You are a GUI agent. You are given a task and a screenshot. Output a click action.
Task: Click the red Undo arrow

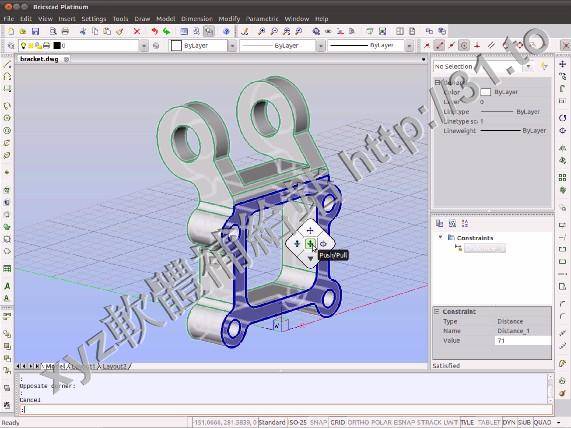click(154, 32)
